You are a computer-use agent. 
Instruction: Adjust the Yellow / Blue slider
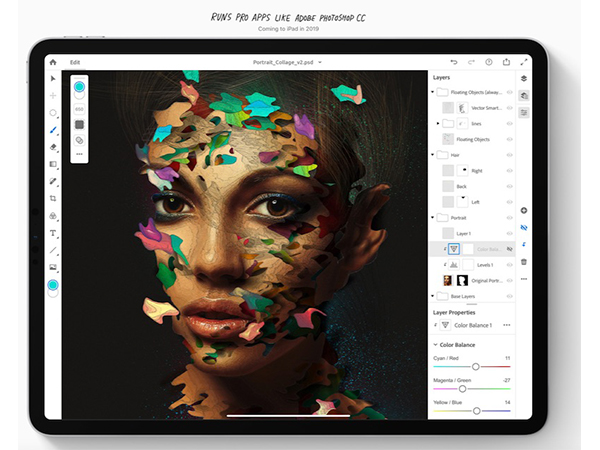click(x=476, y=411)
